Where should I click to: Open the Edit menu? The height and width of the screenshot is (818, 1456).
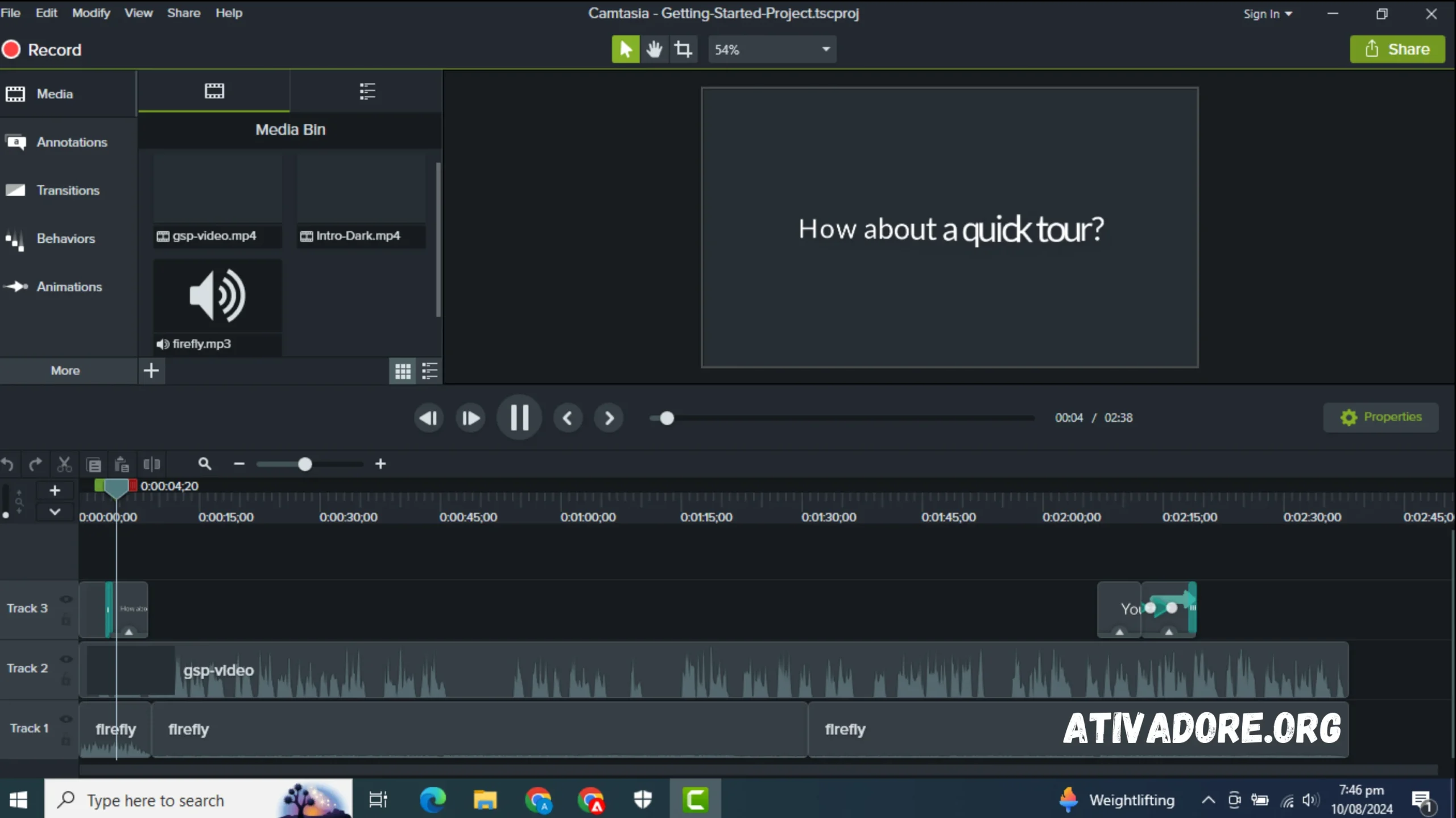[46, 13]
